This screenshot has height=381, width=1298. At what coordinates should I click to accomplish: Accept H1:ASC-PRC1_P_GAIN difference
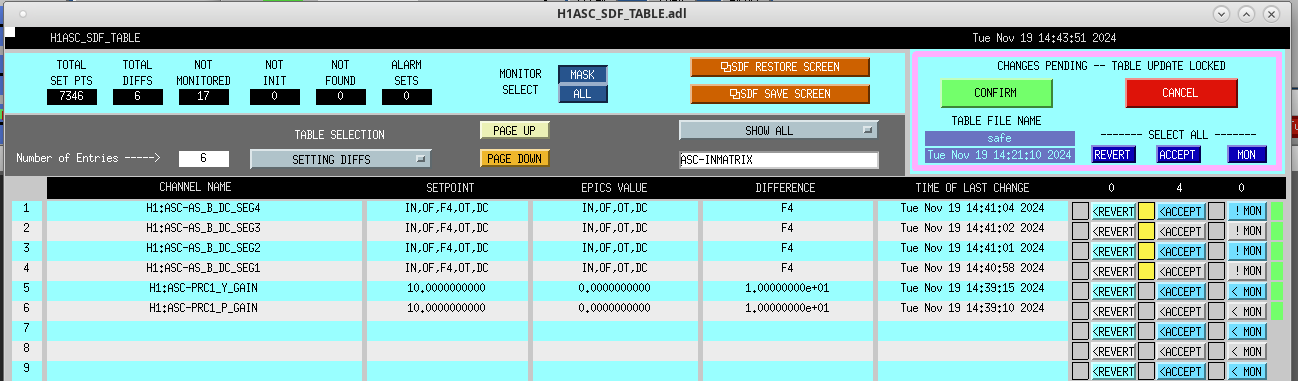click(1180, 311)
